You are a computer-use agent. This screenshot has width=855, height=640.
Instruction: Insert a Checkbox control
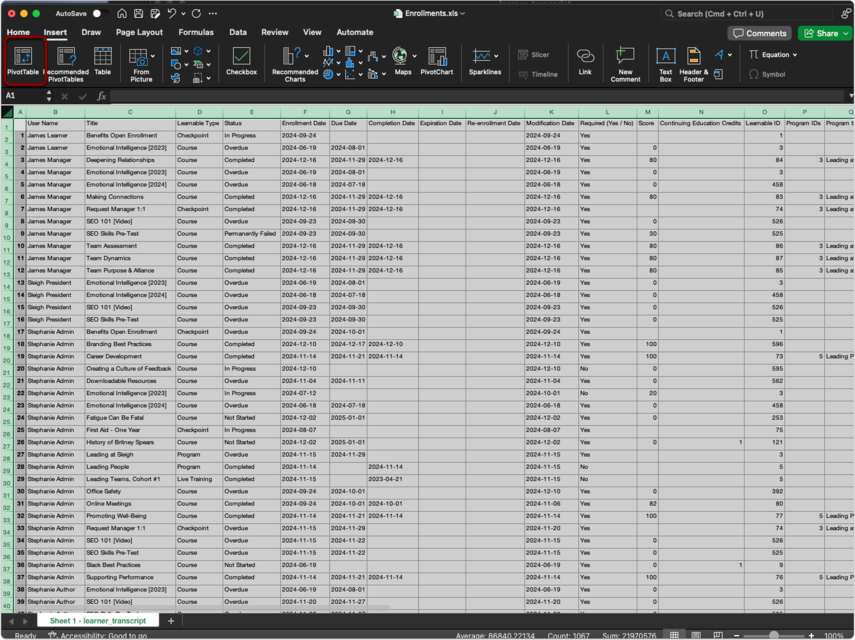point(242,61)
